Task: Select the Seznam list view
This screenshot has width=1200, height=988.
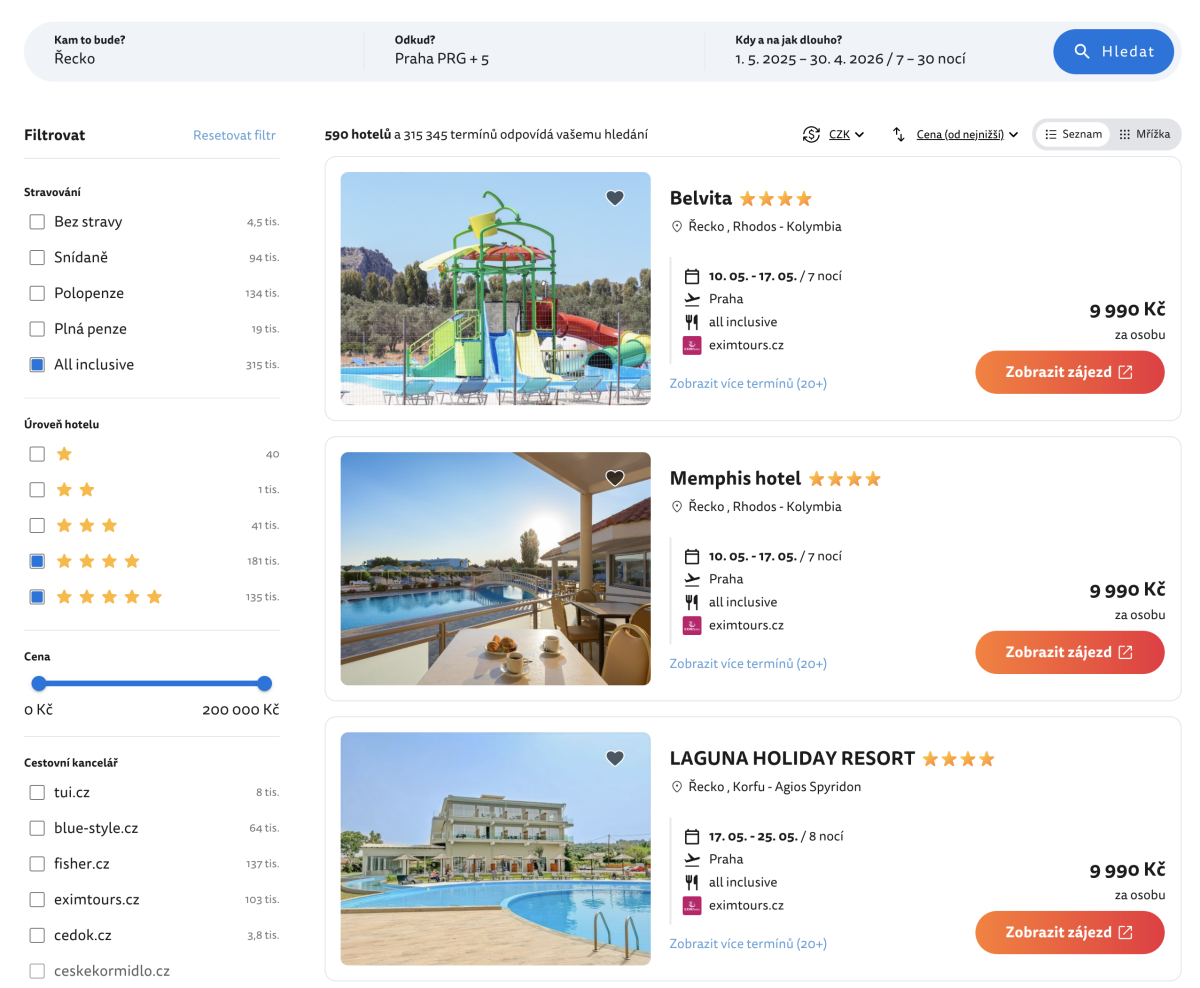Action: (x=1073, y=134)
